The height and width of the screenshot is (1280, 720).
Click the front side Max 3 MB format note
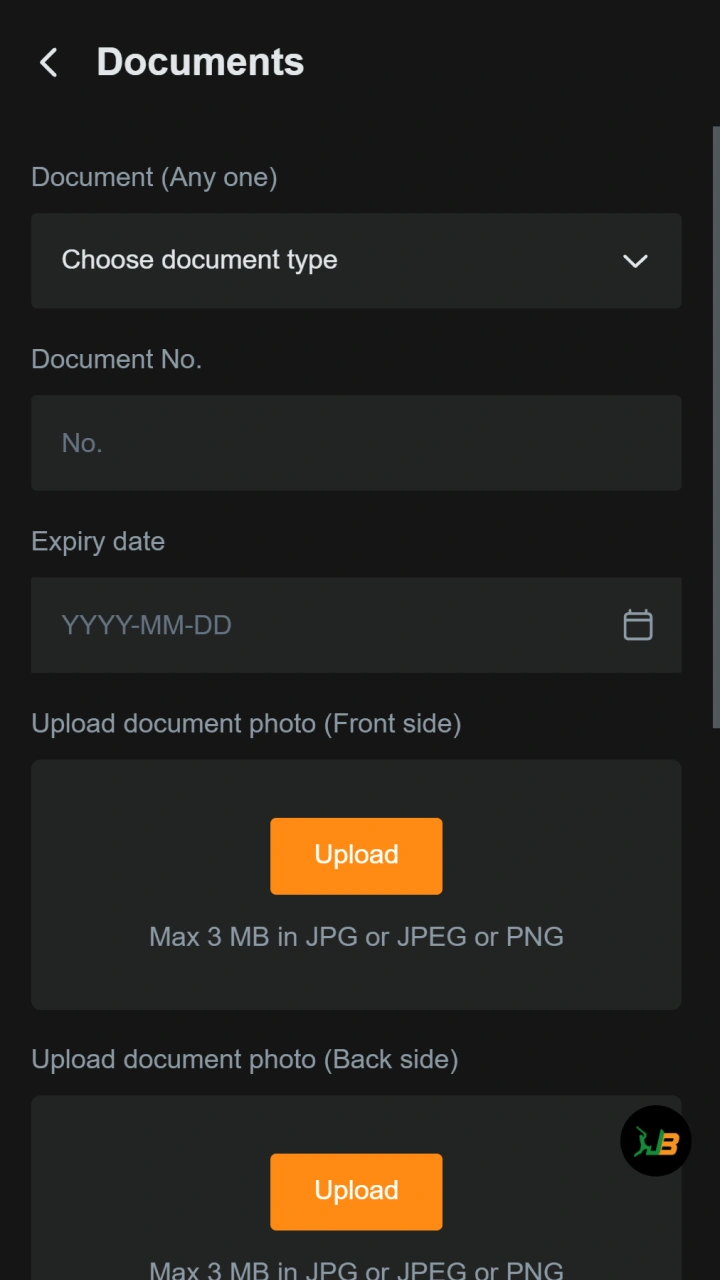[356, 937]
